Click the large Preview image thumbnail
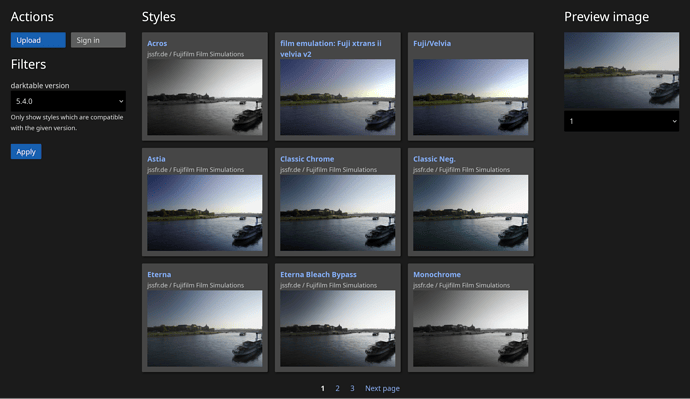 pyautogui.click(x=621, y=70)
